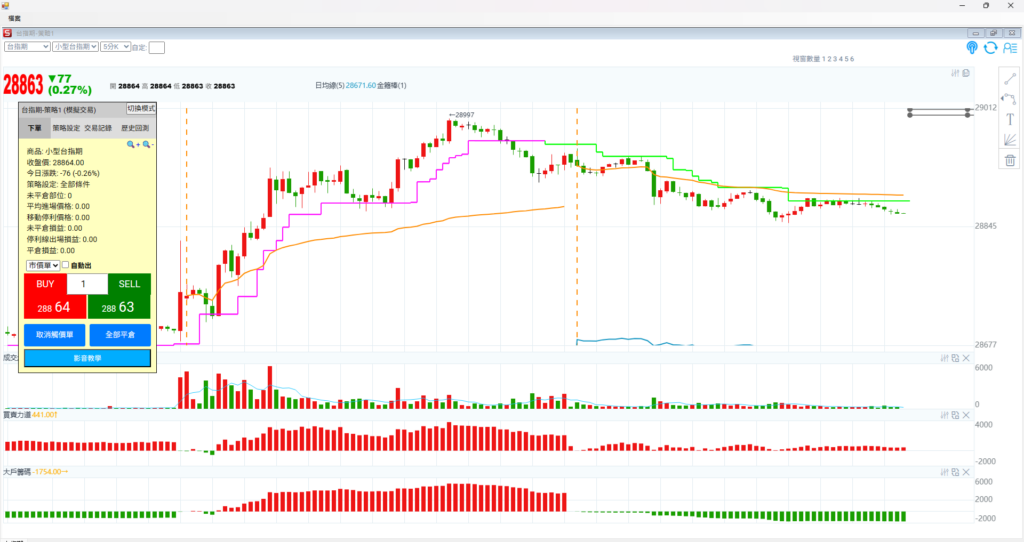
Task: Click the blue refresh icon
Action: [990, 47]
